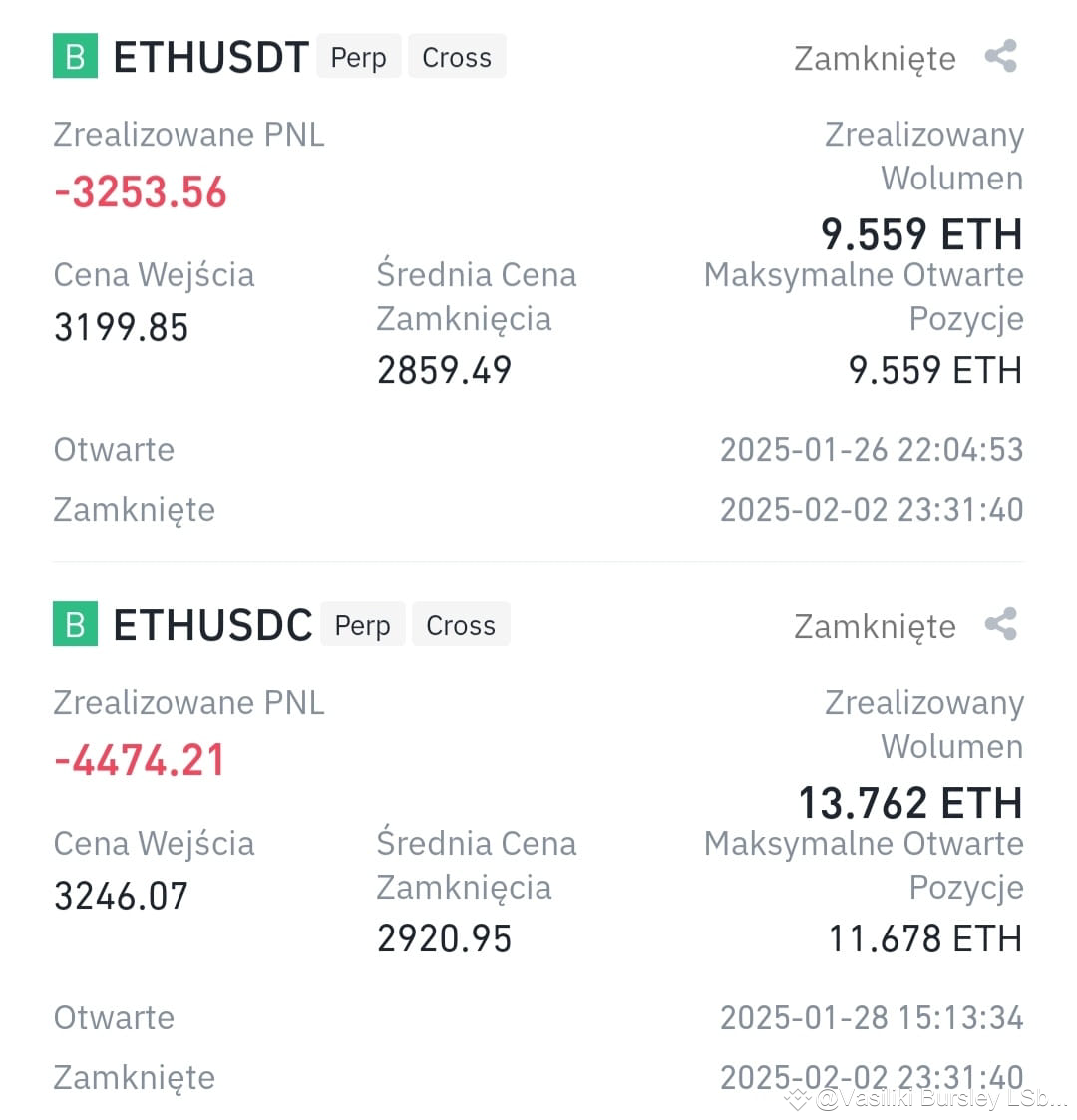Open the ETHUSDC pair title
The width and height of the screenshot is (1077, 1120).
pyautogui.click(x=212, y=625)
